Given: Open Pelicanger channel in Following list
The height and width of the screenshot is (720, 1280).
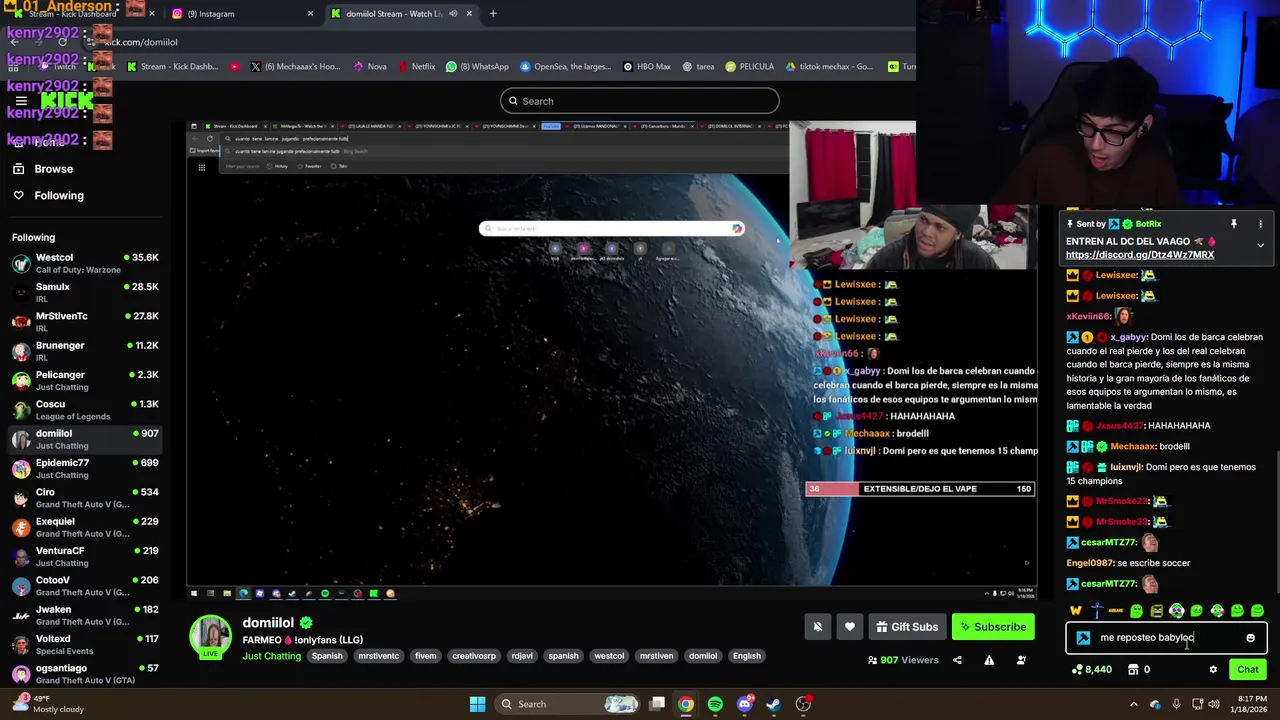Looking at the screenshot, I should point(86,380).
